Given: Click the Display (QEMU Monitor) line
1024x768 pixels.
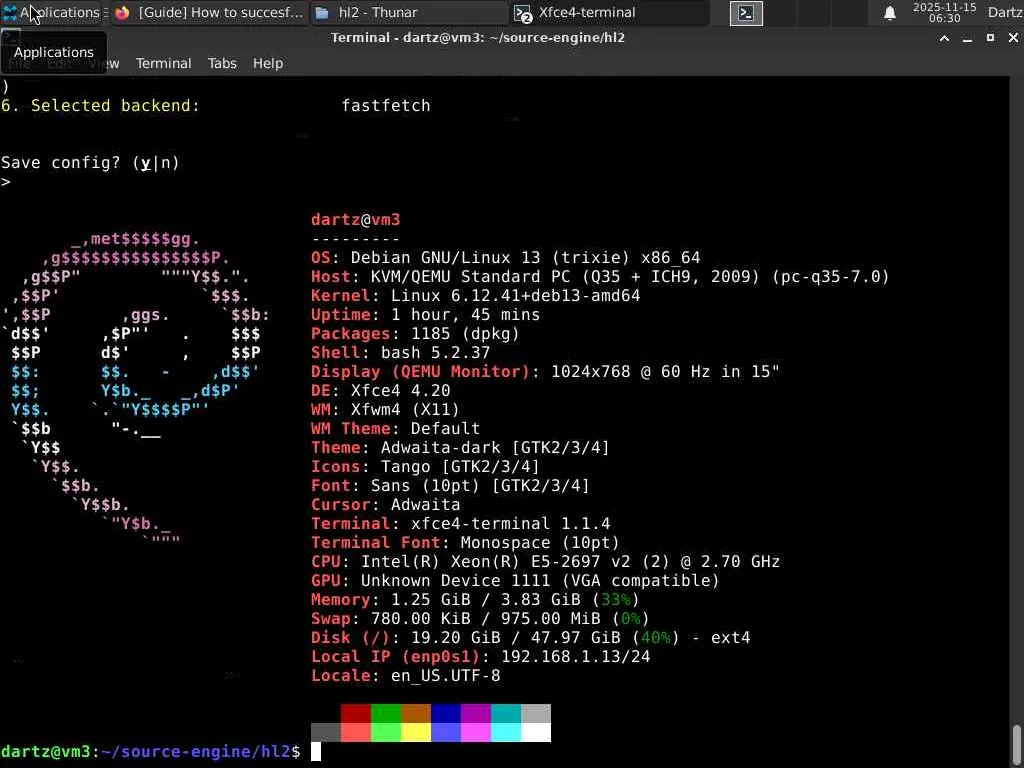Looking at the screenshot, I should click(x=545, y=372).
